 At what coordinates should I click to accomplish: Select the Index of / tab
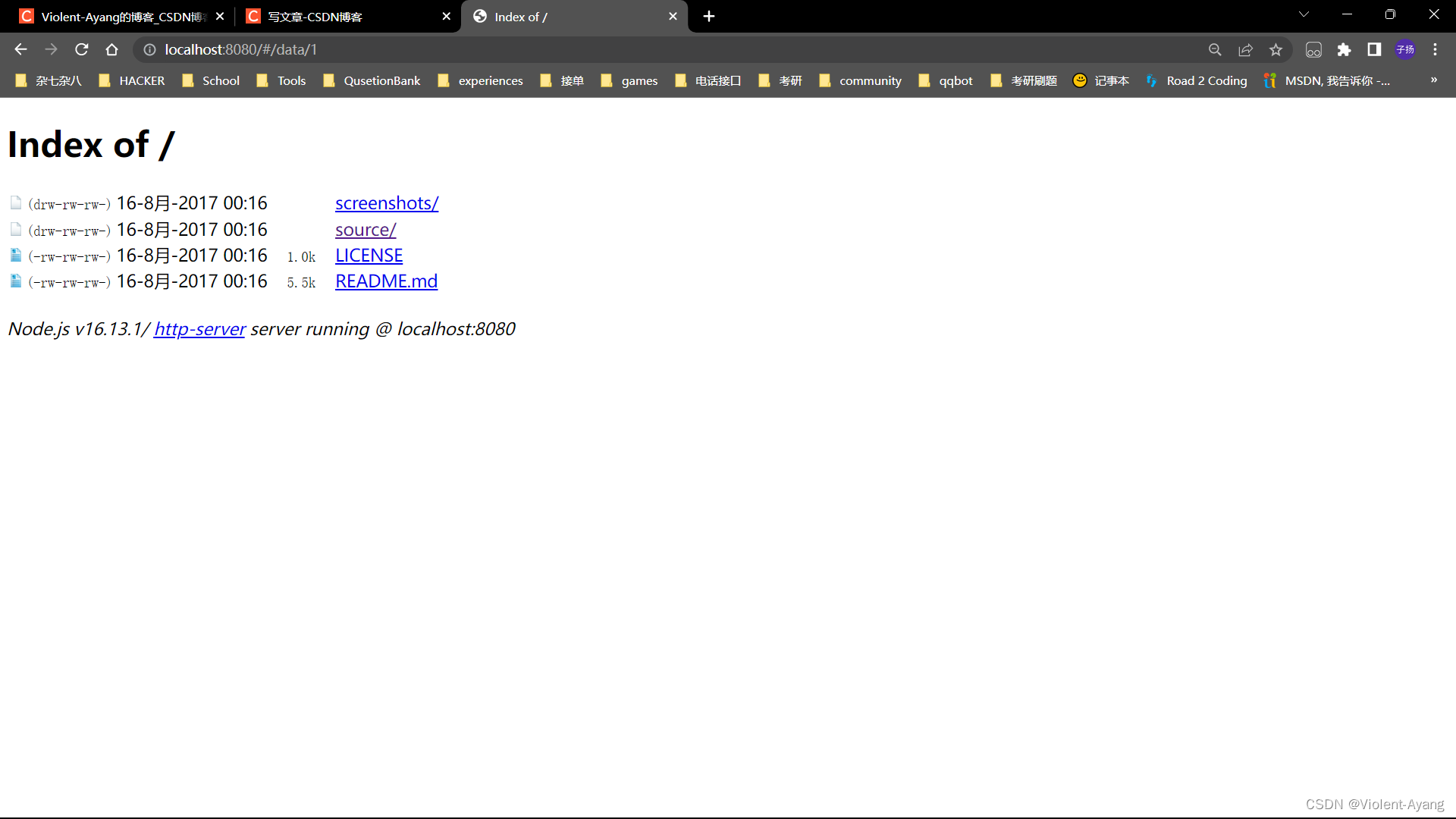pyautogui.click(x=575, y=16)
